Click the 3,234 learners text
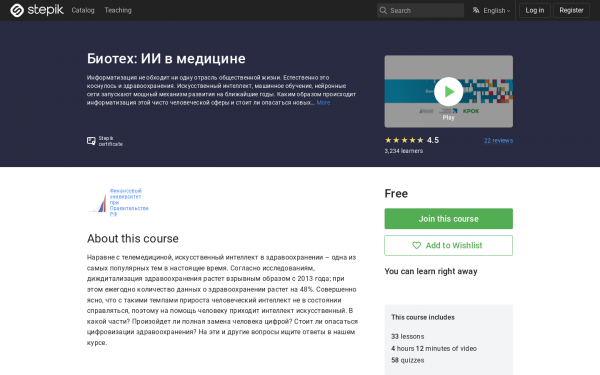Image resolution: width=600 pixels, height=375 pixels. [x=404, y=151]
